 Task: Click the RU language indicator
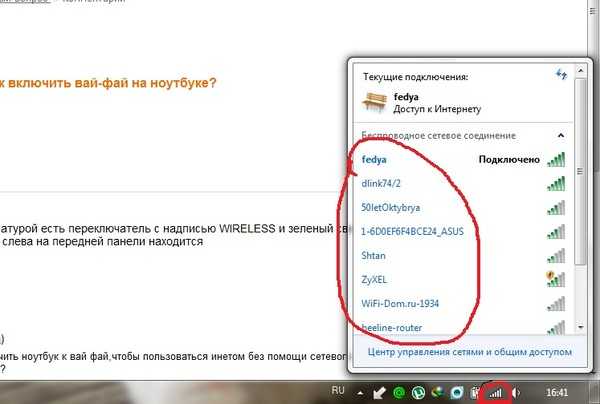(338, 391)
